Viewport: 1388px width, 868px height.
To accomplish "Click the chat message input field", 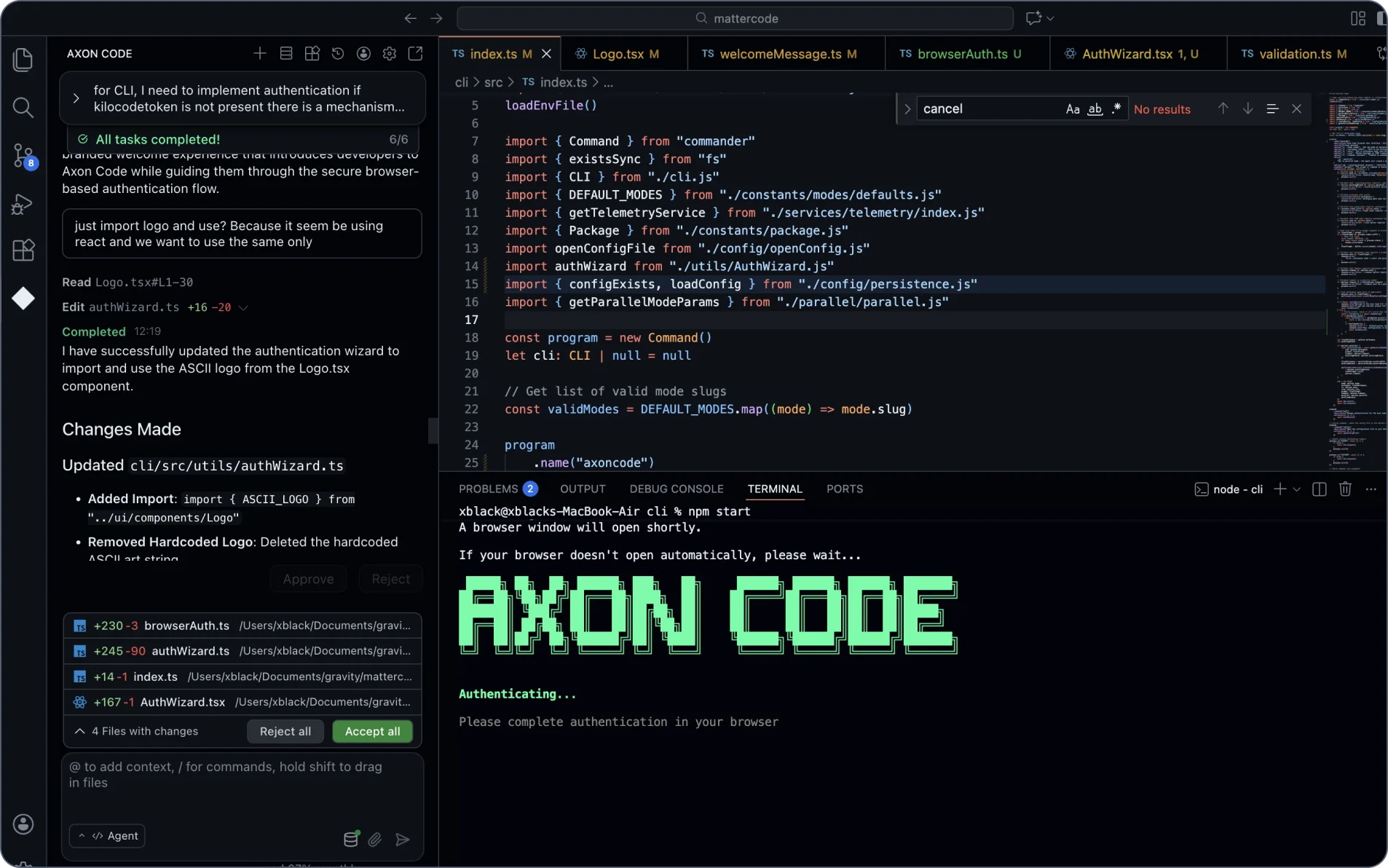I will click(x=240, y=776).
